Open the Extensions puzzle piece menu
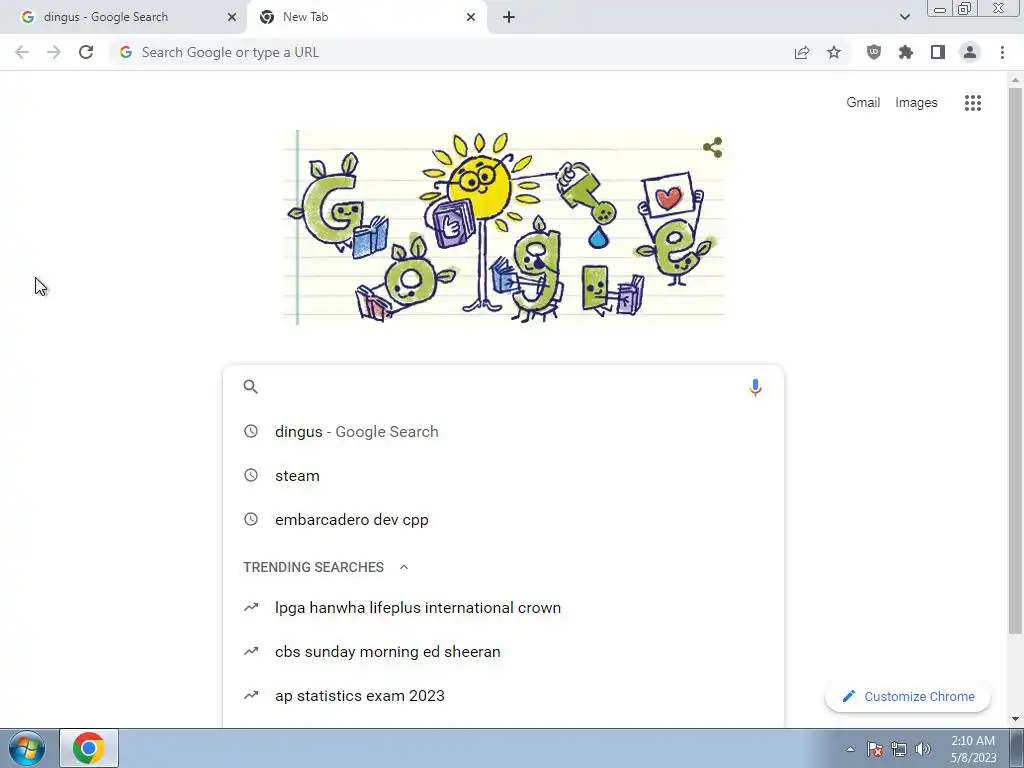1024x768 pixels. [906, 52]
